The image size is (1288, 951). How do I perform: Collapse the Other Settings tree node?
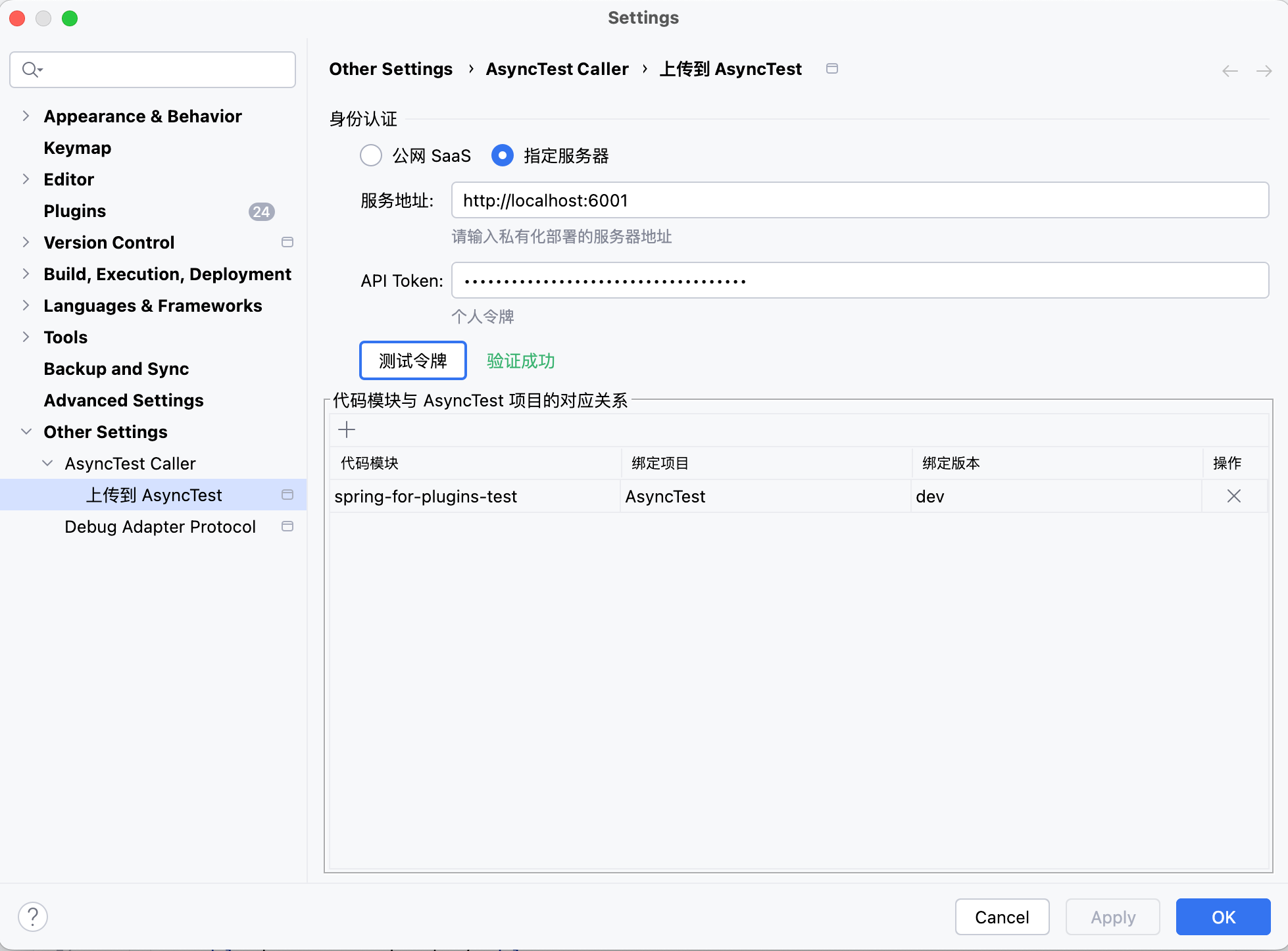26,432
